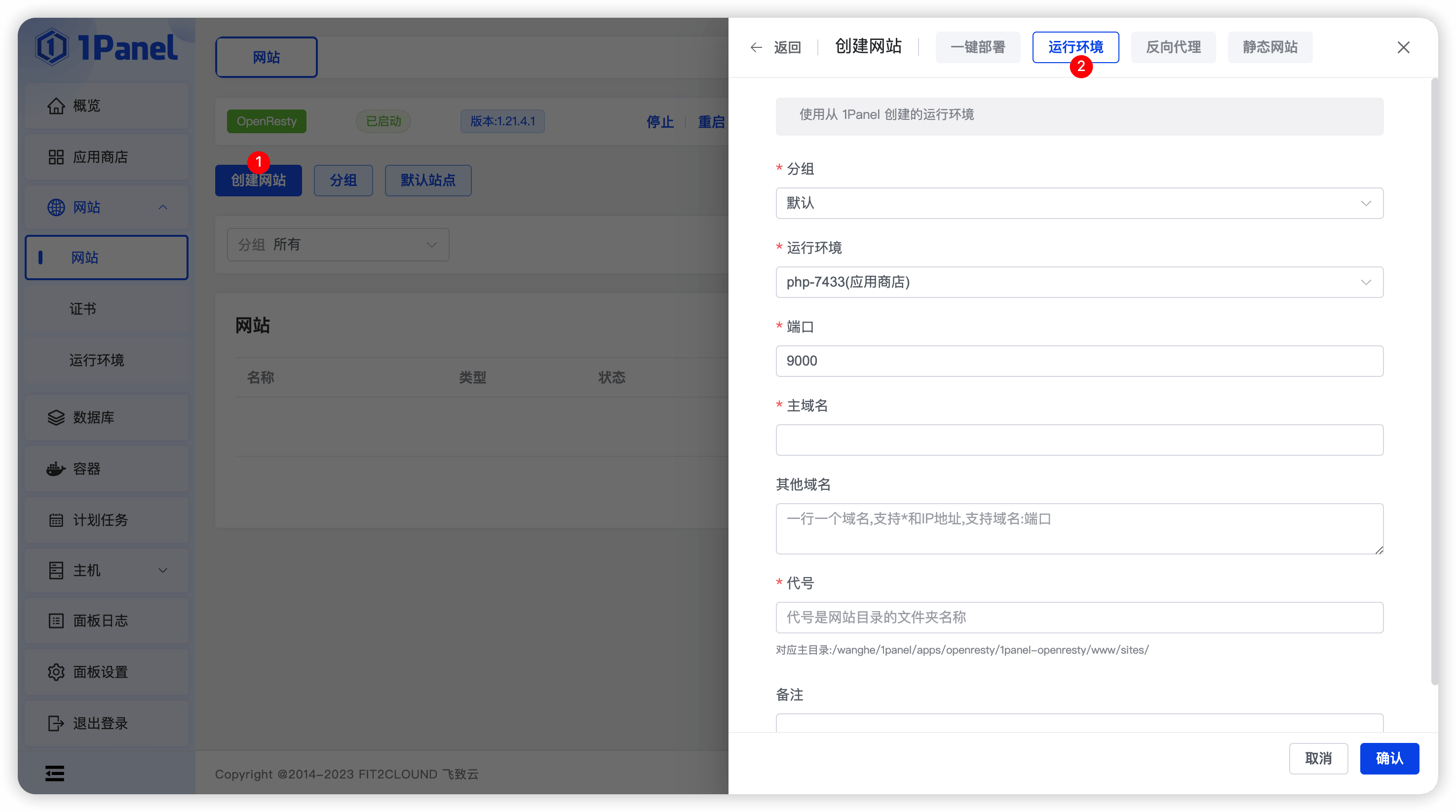Click the 端口 port input showing 9000
This screenshot has height=812, width=1456.
[1079, 361]
